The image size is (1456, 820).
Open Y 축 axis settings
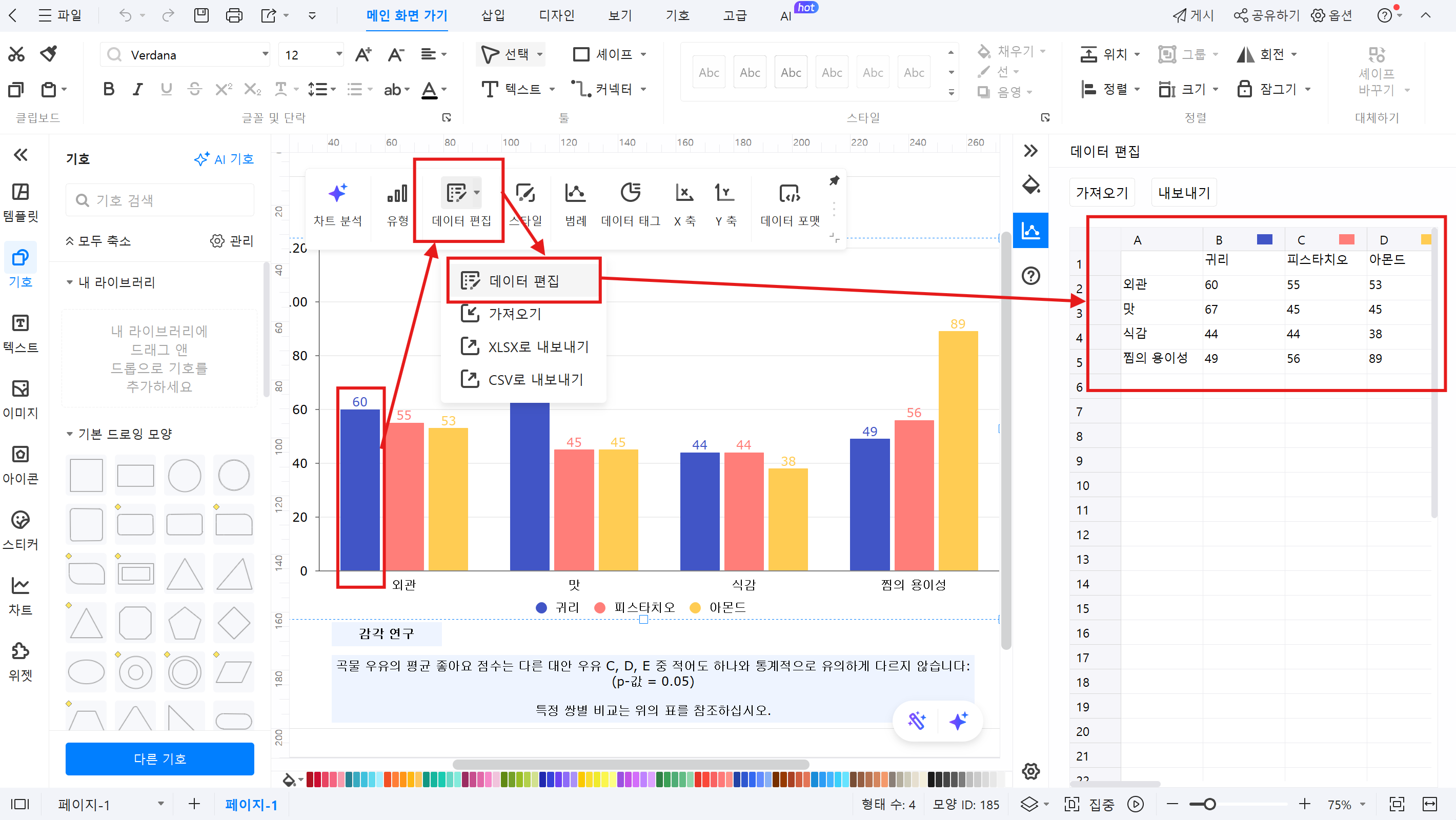click(x=725, y=205)
